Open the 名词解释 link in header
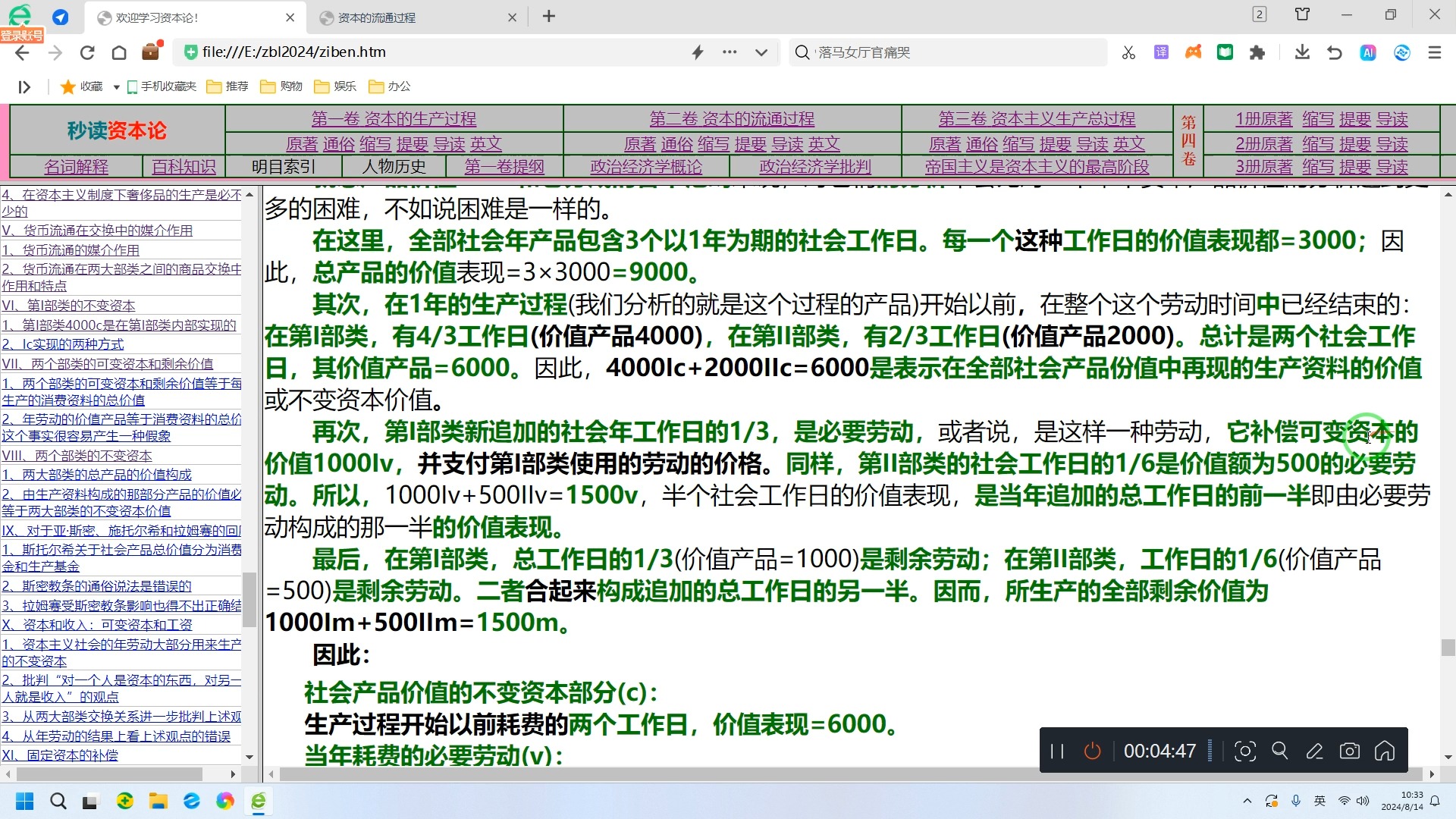Screen dimensions: 1456x819 point(76,166)
